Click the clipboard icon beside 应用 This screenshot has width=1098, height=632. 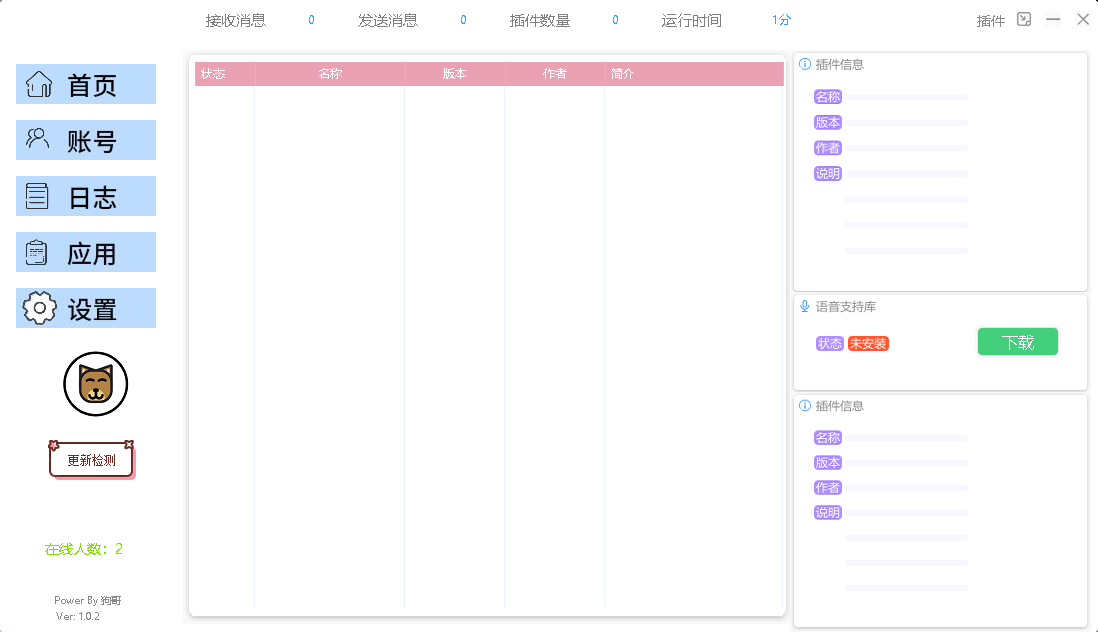37,253
